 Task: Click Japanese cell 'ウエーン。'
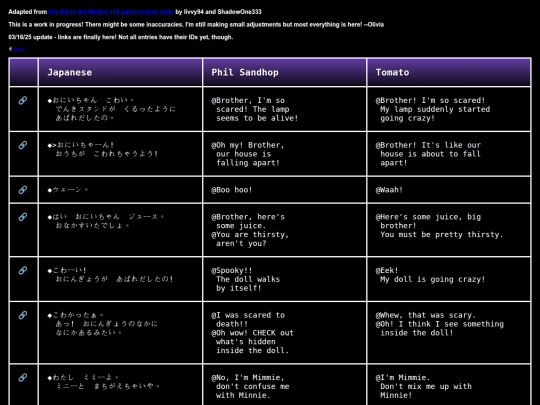pyautogui.click(x=121, y=190)
